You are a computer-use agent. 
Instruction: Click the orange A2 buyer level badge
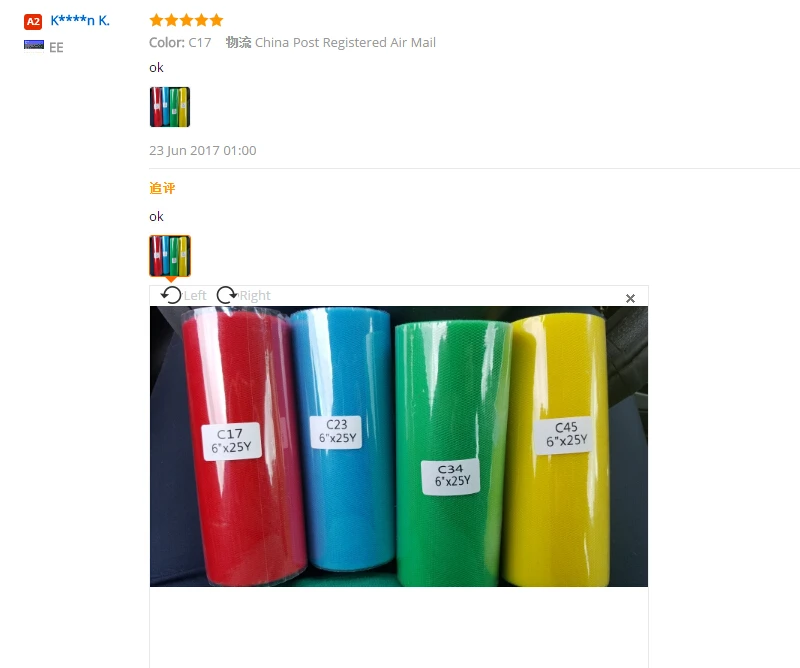click(x=33, y=21)
